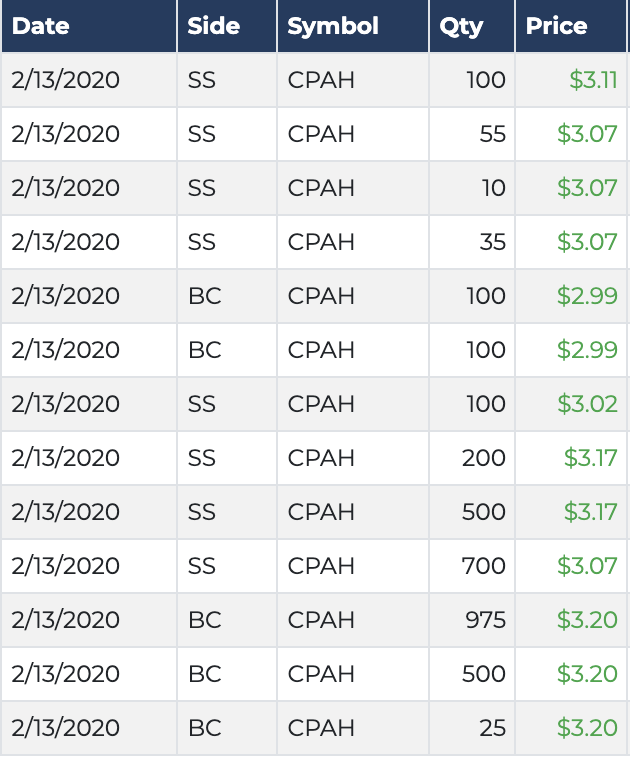Click the $3.02 price cell
Image resolution: width=630 pixels, height=762 pixels.
[587, 404]
